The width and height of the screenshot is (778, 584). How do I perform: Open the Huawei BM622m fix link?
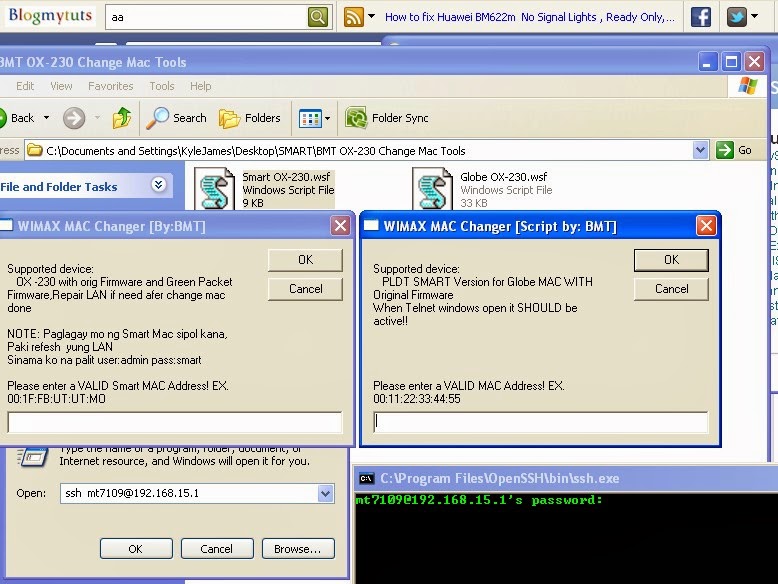pos(529,17)
